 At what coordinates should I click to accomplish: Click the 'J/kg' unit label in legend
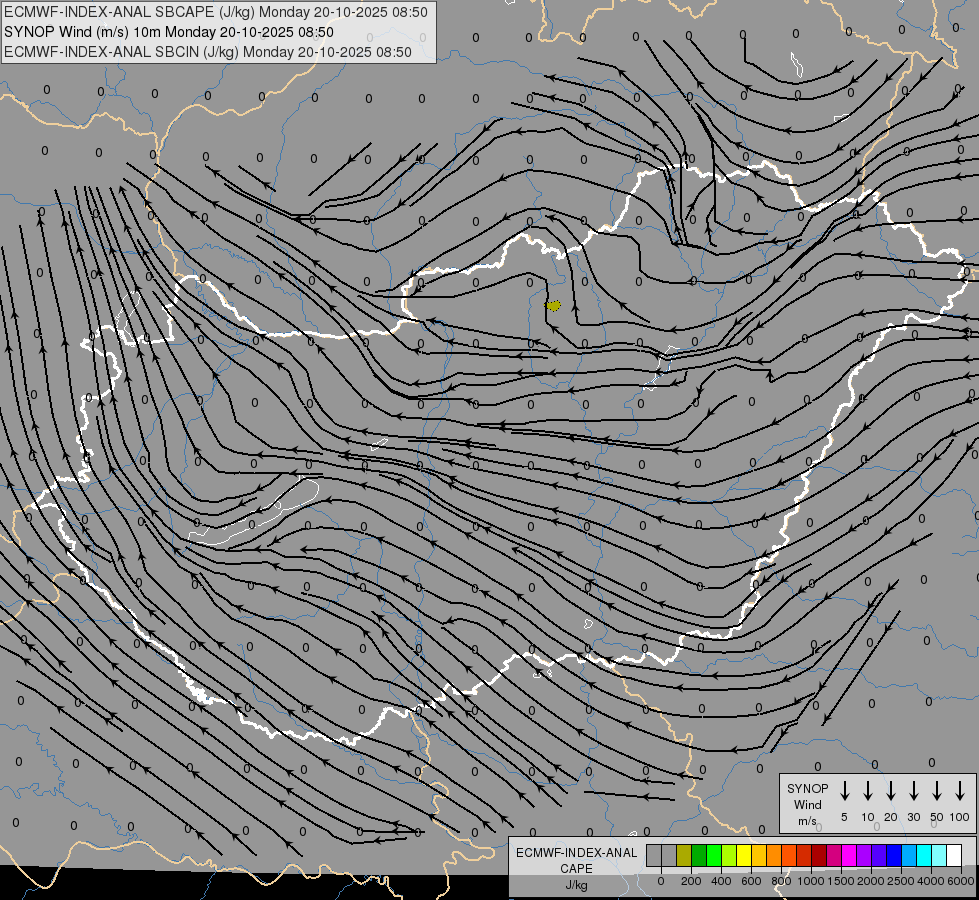[576, 885]
